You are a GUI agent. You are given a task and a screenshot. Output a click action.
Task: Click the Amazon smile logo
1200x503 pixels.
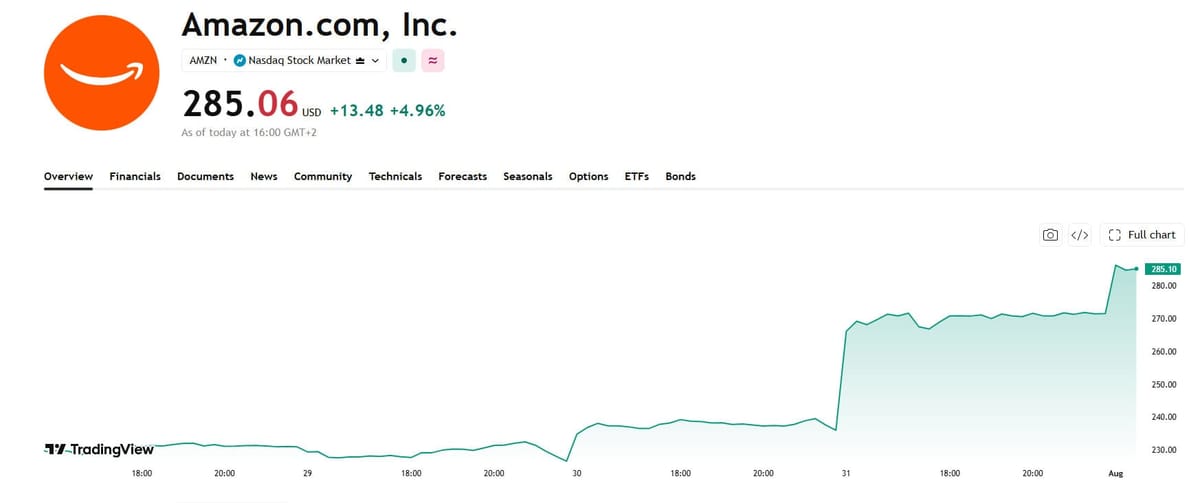pyautogui.click(x=101, y=72)
